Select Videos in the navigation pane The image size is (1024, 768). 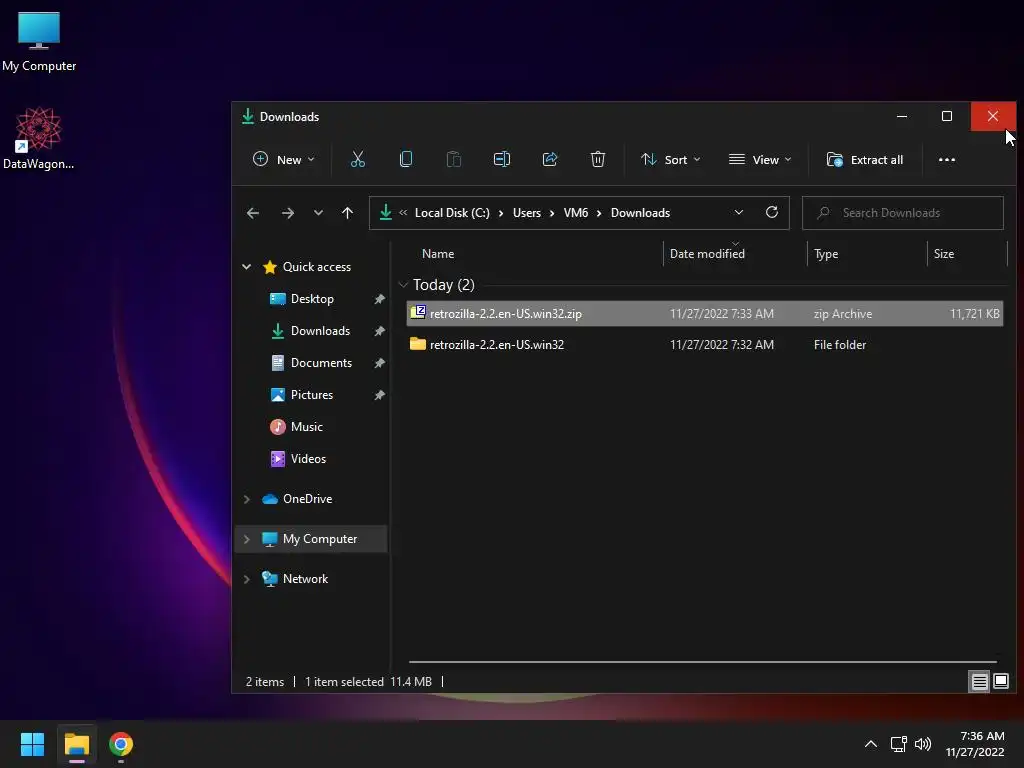click(x=308, y=459)
